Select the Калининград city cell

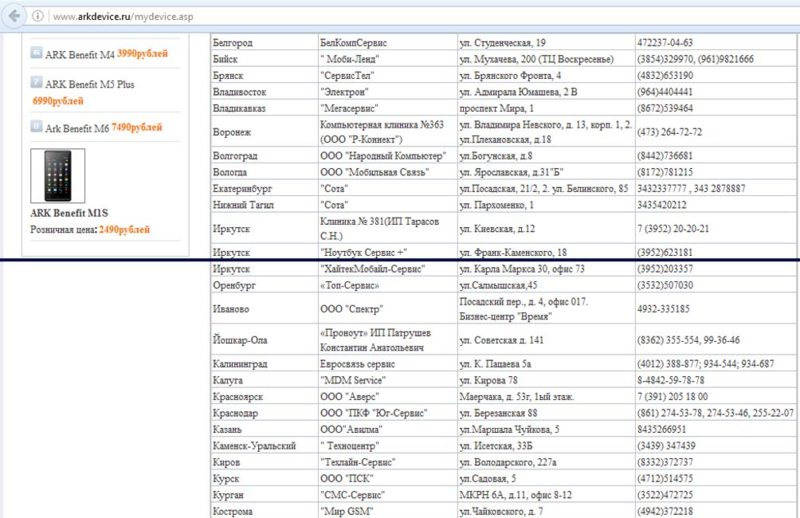coord(264,363)
